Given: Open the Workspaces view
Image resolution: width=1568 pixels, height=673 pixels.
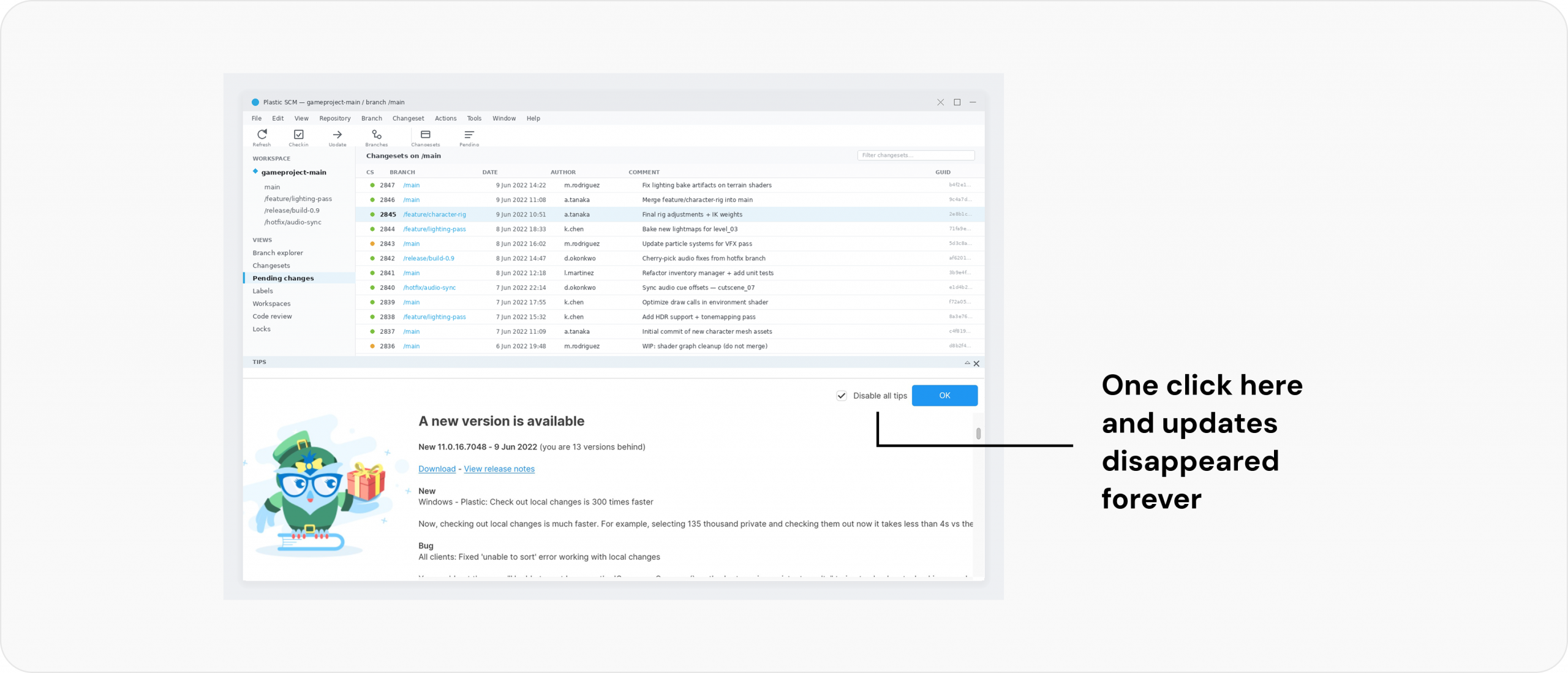Looking at the screenshot, I should click(x=271, y=304).
